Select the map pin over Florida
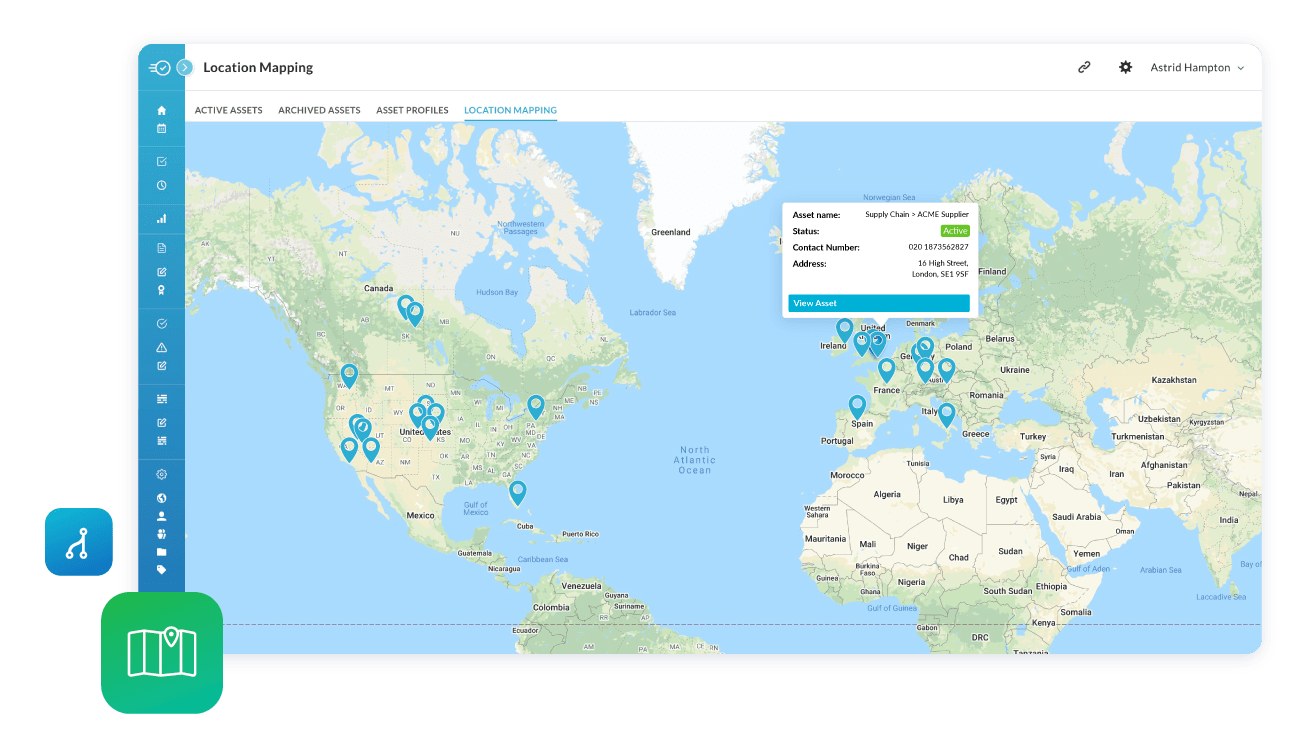1300x732 pixels. 518,491
